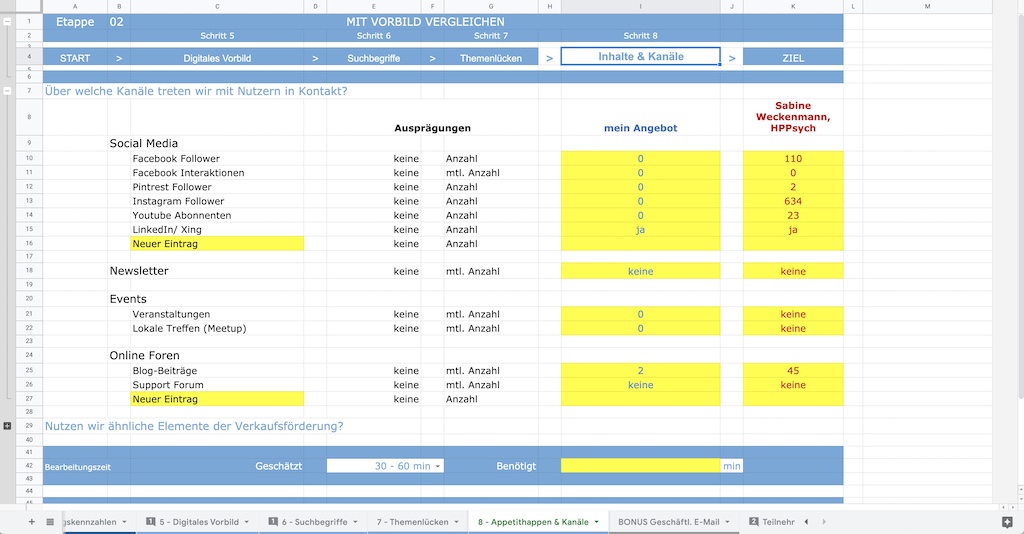This screenshot has width=1024, height=534.
Task: Select the Lokale Treffen (Meetup) cell
Action: pos(217,328)
